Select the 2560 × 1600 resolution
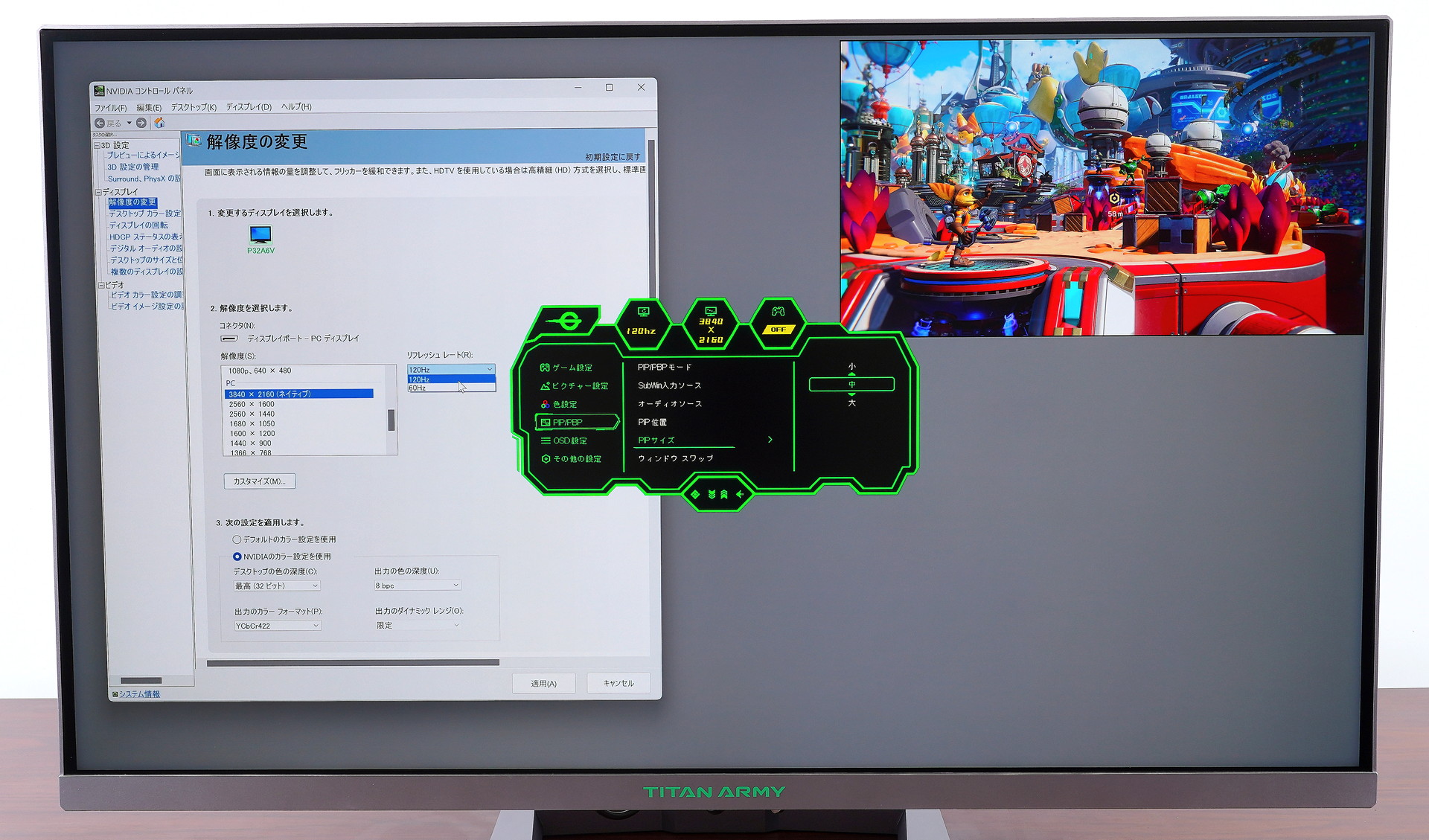This screenshot has width=1429, height=840. [x=252, y=404]
